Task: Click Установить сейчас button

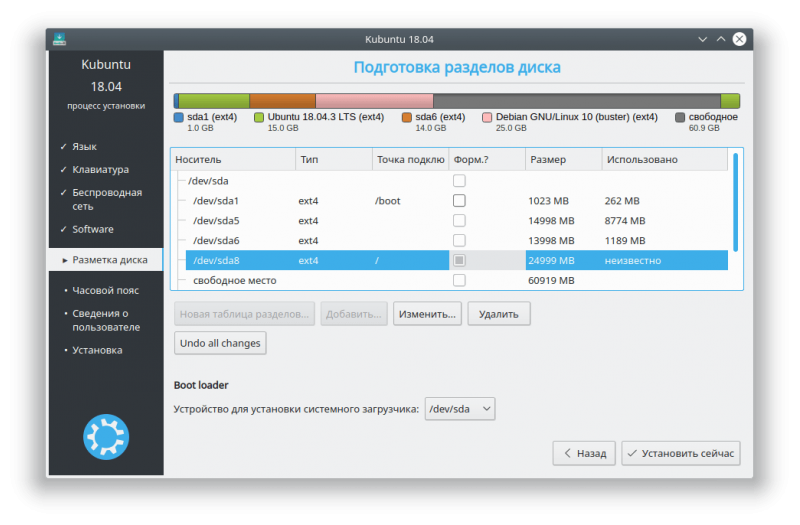Action: (681, 453)
